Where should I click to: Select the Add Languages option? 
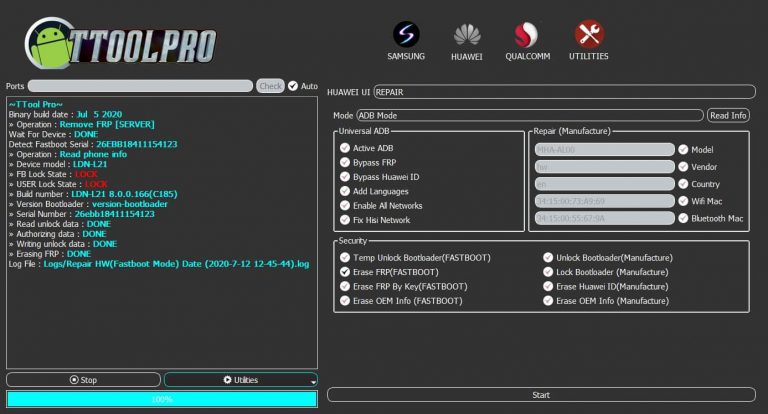(x=374, y=191)
